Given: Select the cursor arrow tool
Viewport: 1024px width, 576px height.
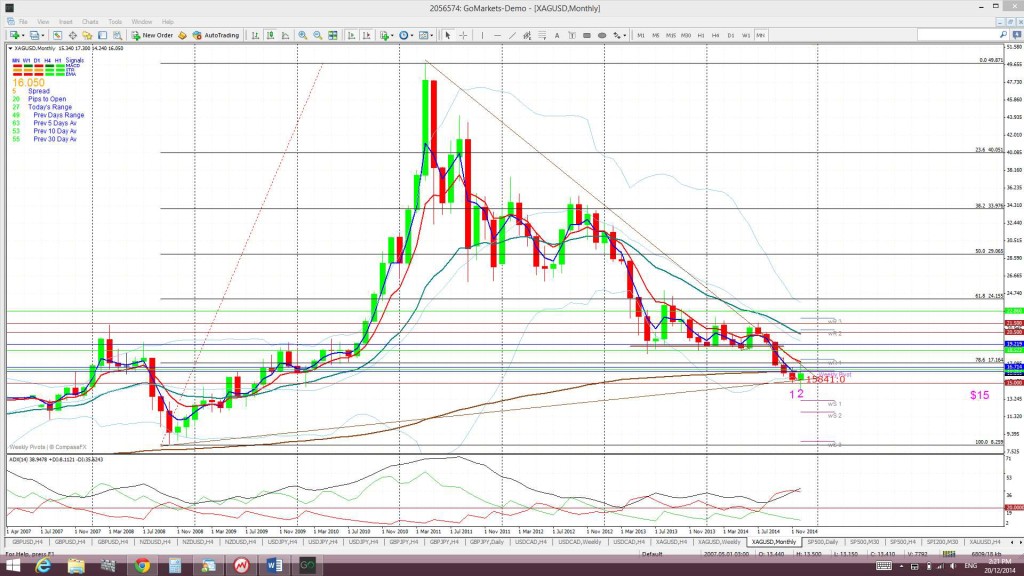Looking at the screenshot, I should click(x=448, y=35).
